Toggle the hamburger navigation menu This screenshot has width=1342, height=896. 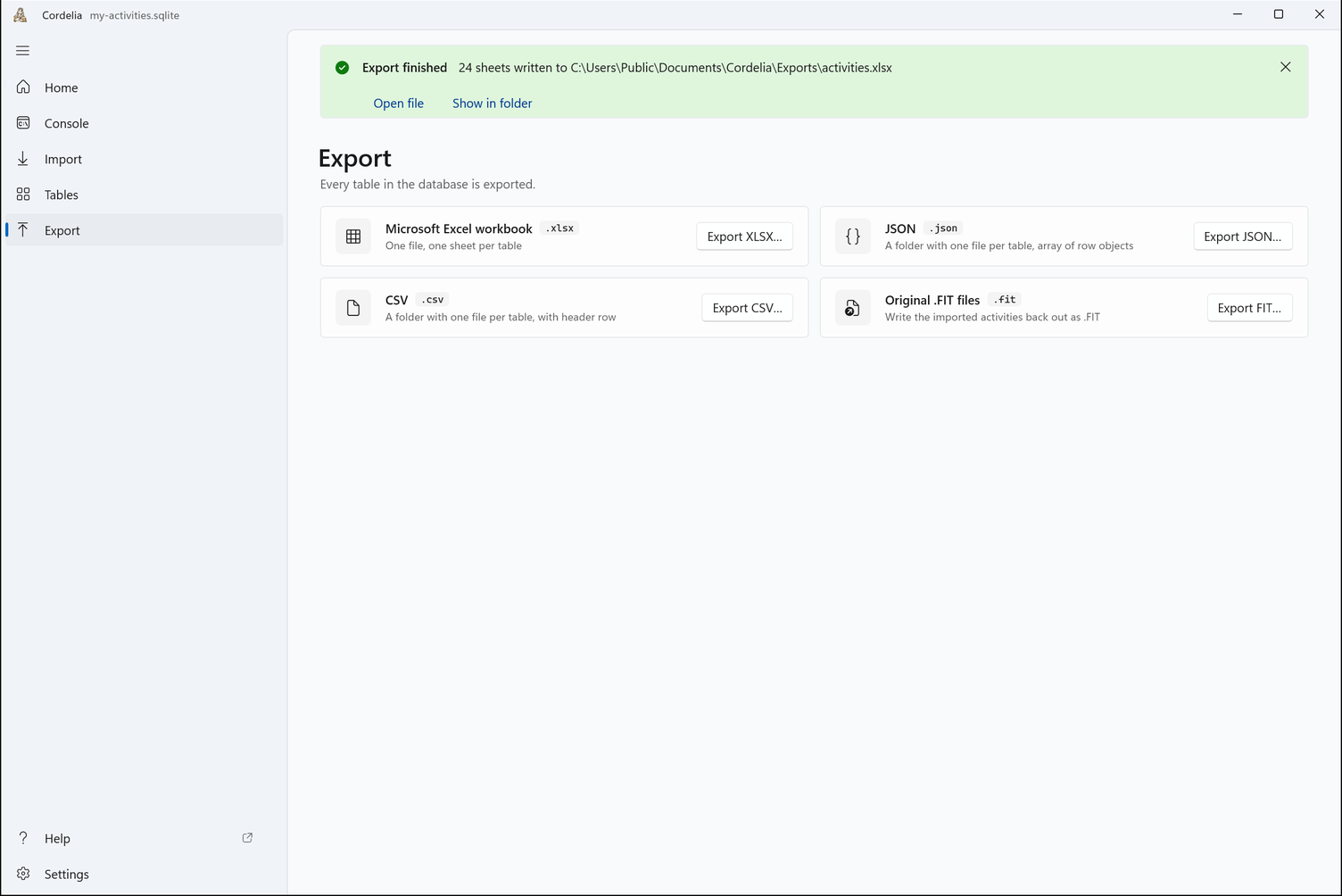coord(23,51)
